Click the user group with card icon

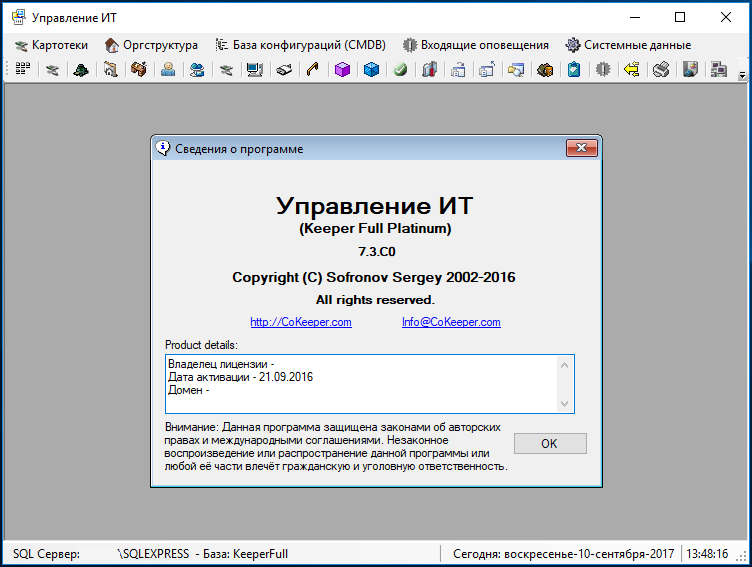(x=197, y=70)
